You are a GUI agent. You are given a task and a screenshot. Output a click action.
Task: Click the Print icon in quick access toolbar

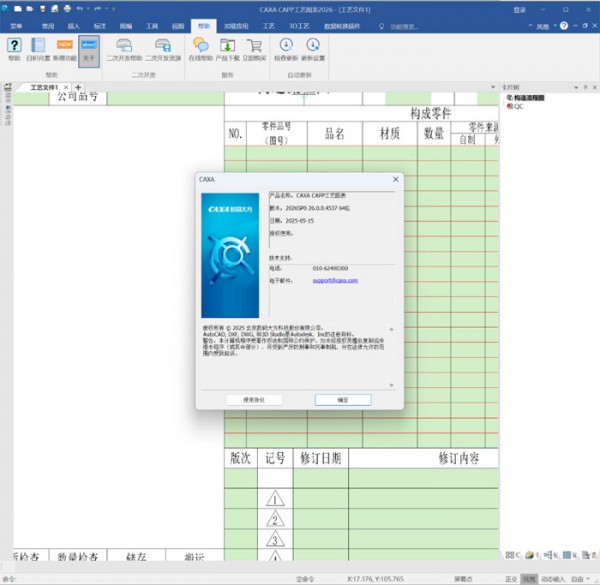(x=67, y=8)
